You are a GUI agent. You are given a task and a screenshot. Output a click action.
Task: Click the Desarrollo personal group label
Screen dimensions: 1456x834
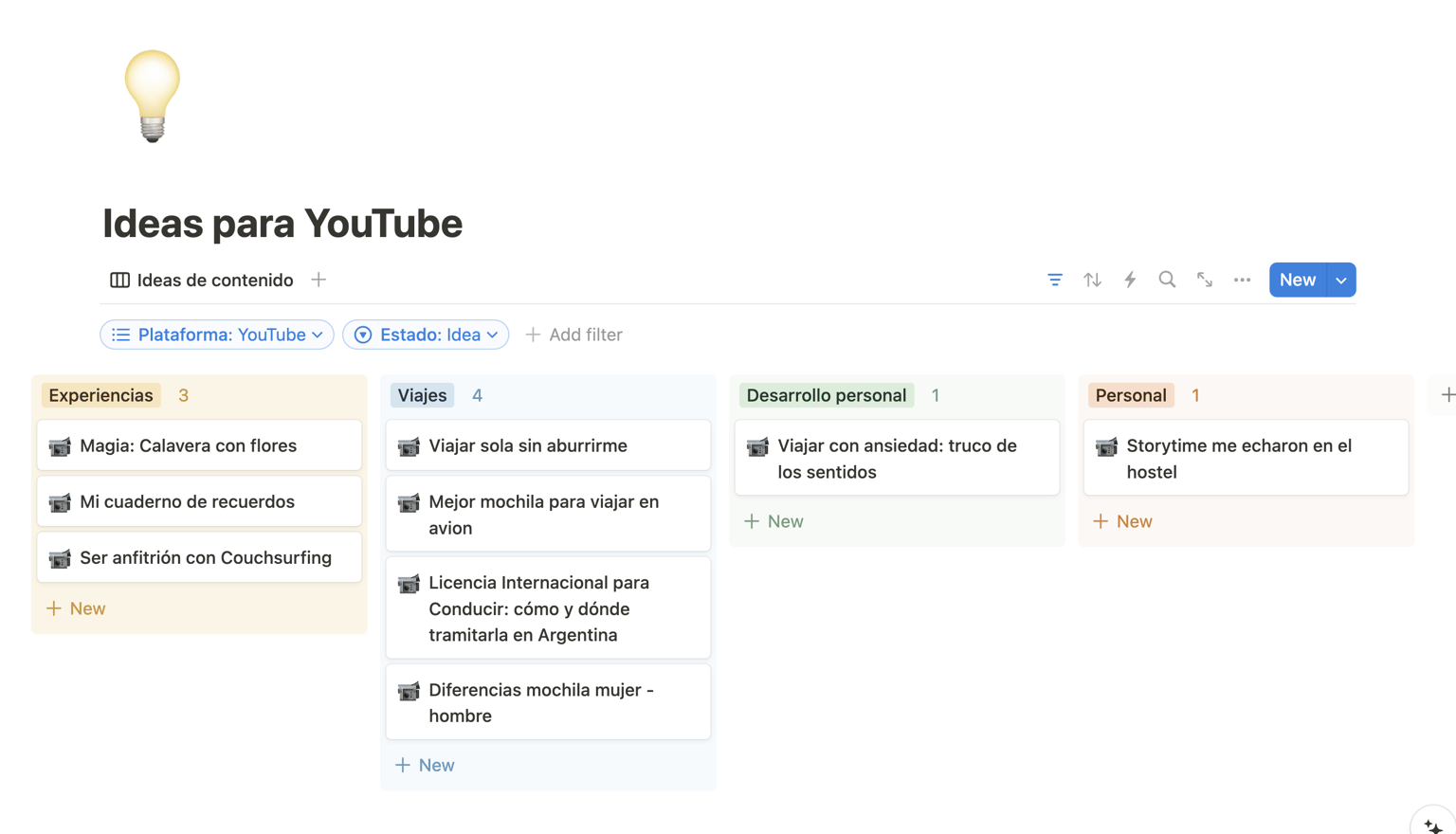click(826, 395)
